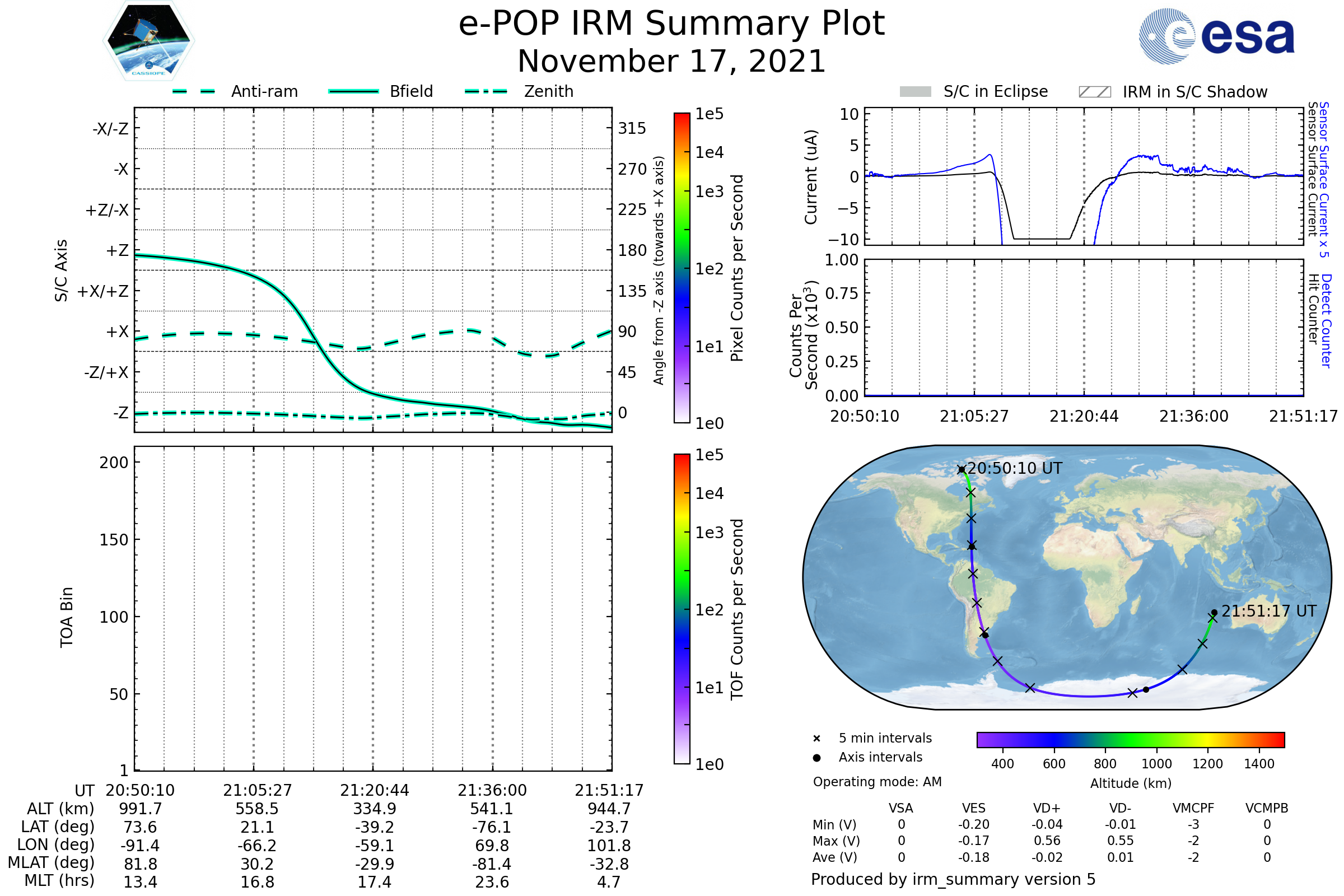Click the Produced by irm_summary version 5 text
1344x896 pixels.
point(953,879)
